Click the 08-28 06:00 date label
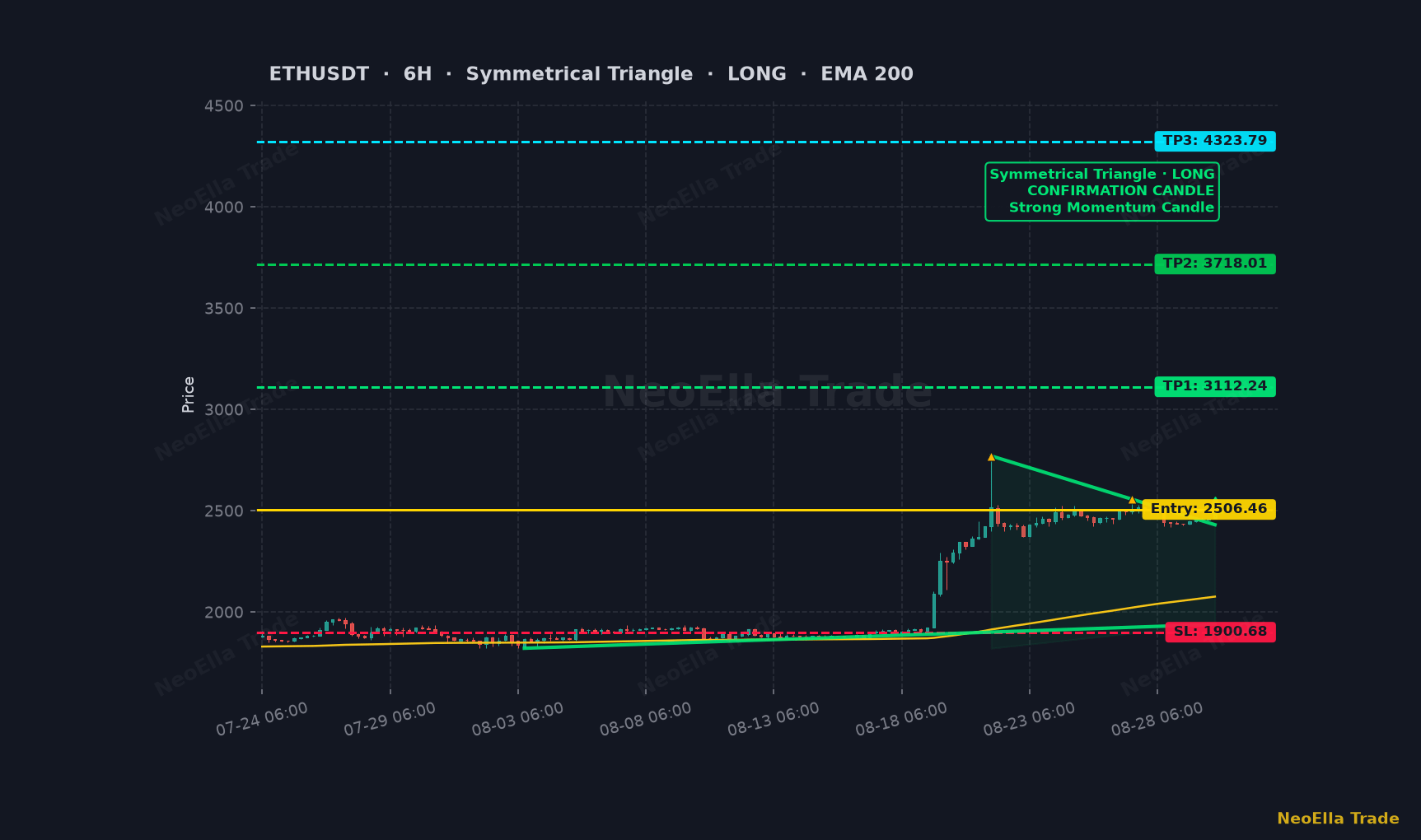Viewport: 1421px width, 840px height. tap(1157, 719)
